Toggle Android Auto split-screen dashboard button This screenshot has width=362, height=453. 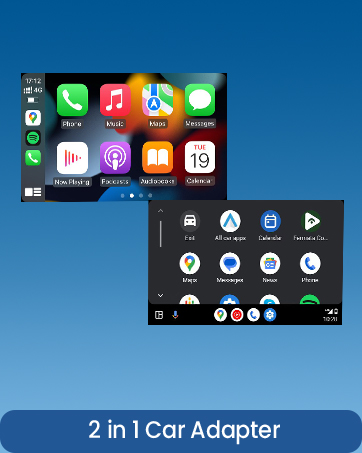(x=159, y=315)
